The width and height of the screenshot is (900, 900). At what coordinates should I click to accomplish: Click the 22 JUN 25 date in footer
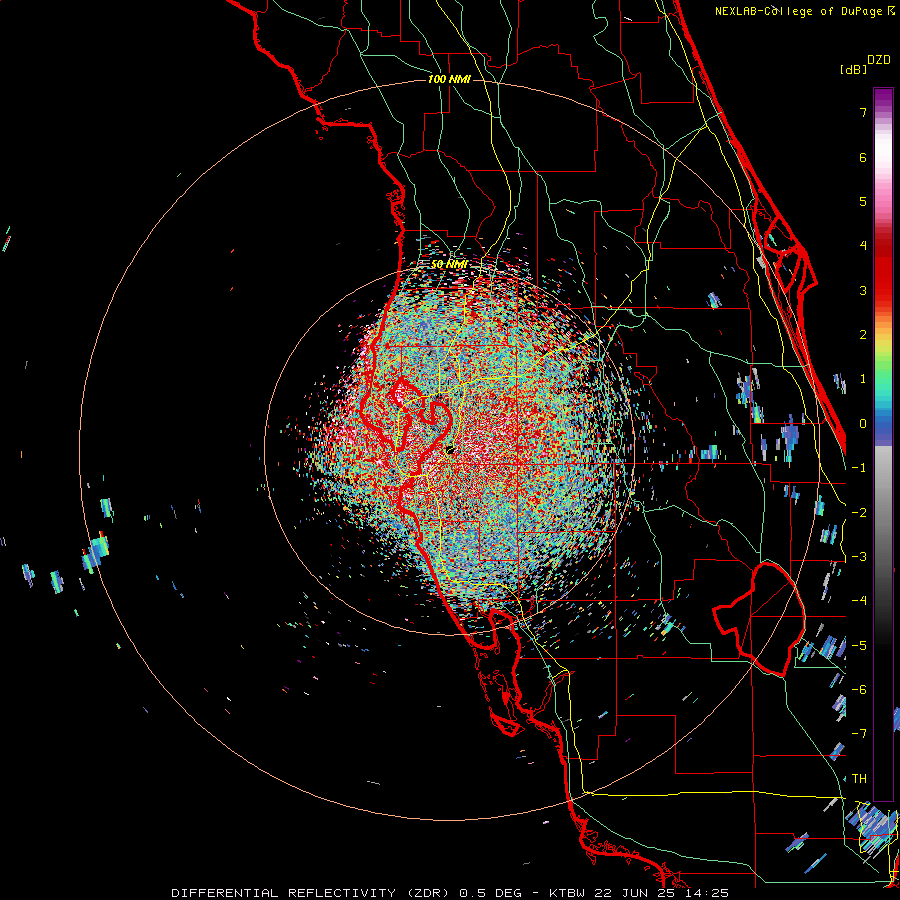click(x=635, y=893)
